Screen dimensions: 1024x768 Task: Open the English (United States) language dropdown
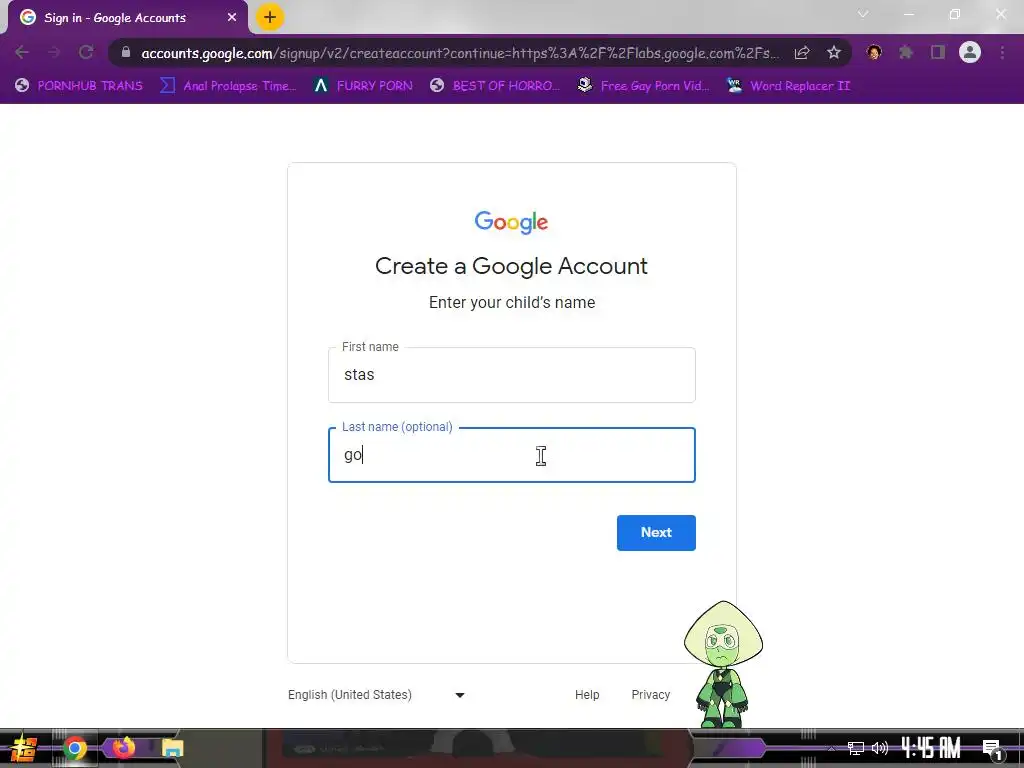377,695
